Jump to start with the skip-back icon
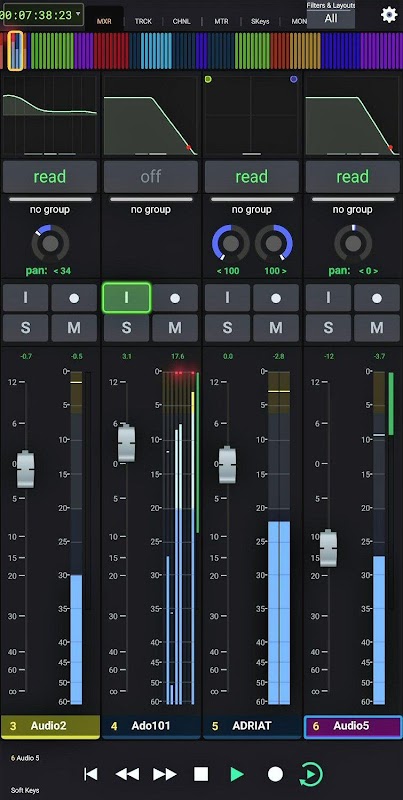Image resolution: width=403 pixels, height=800 pixels. point(91,774)
